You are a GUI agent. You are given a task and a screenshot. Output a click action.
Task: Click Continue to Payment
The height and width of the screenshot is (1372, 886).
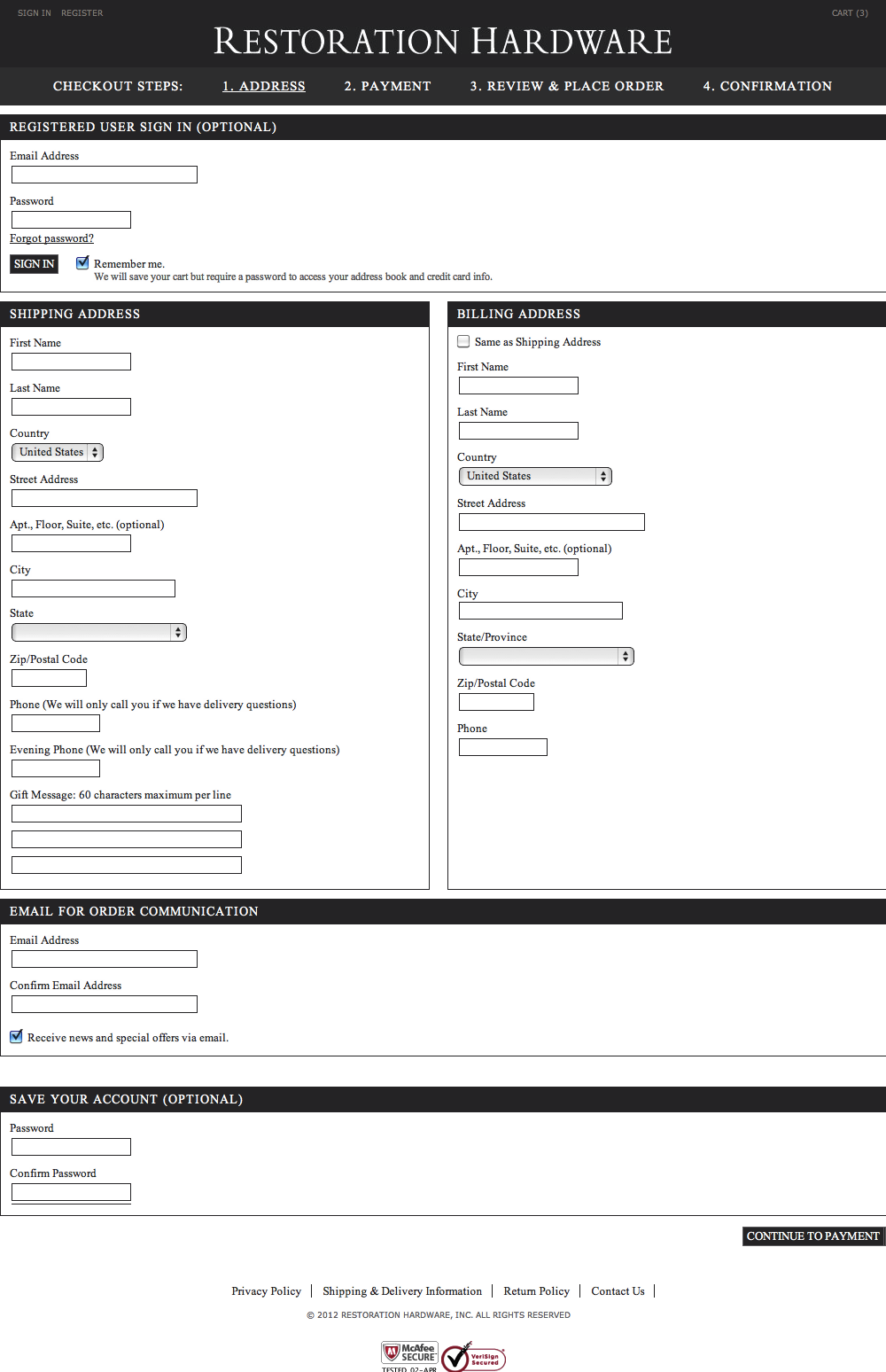tap(812, 1236)
